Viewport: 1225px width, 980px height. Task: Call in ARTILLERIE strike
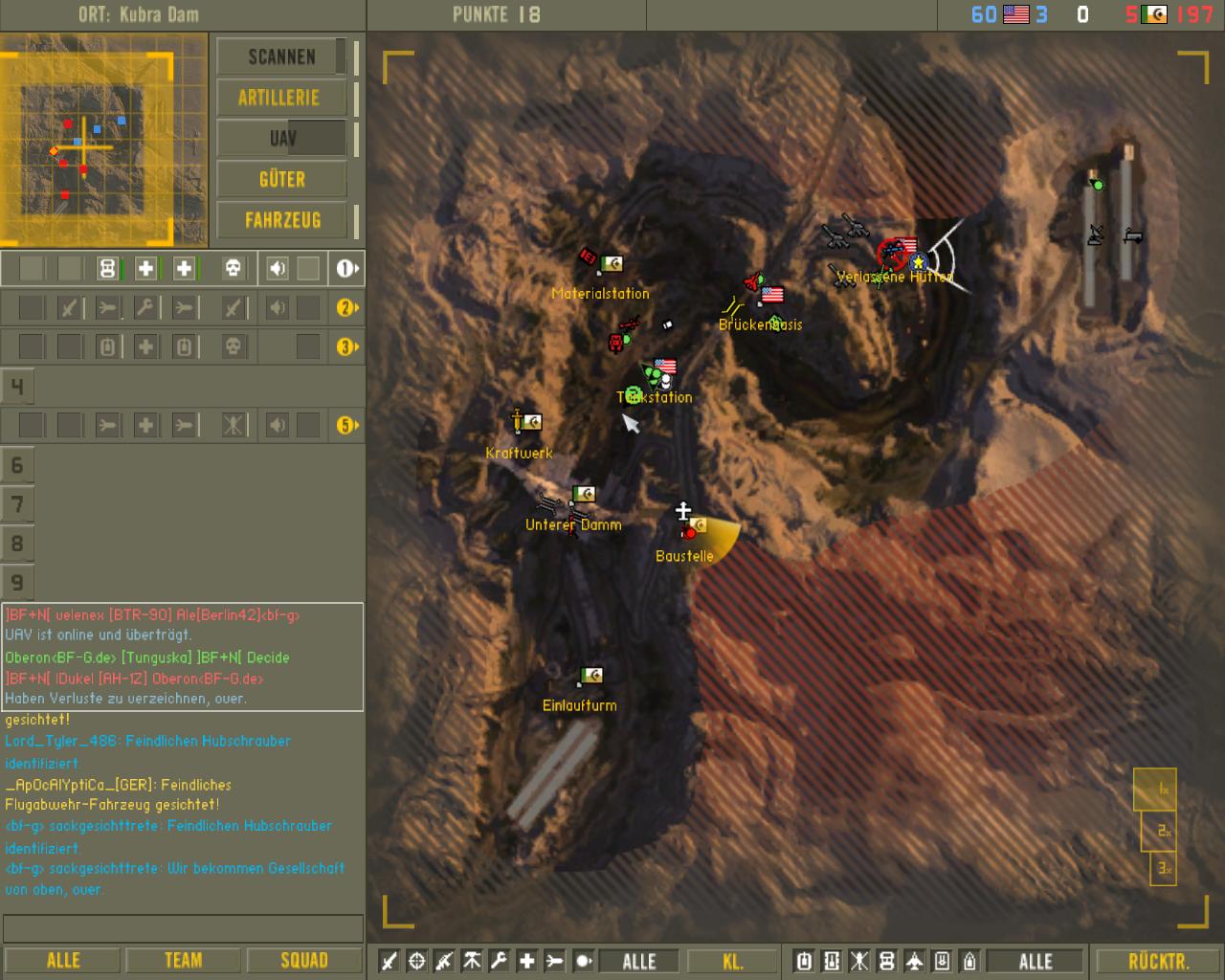tap(281, 98)
